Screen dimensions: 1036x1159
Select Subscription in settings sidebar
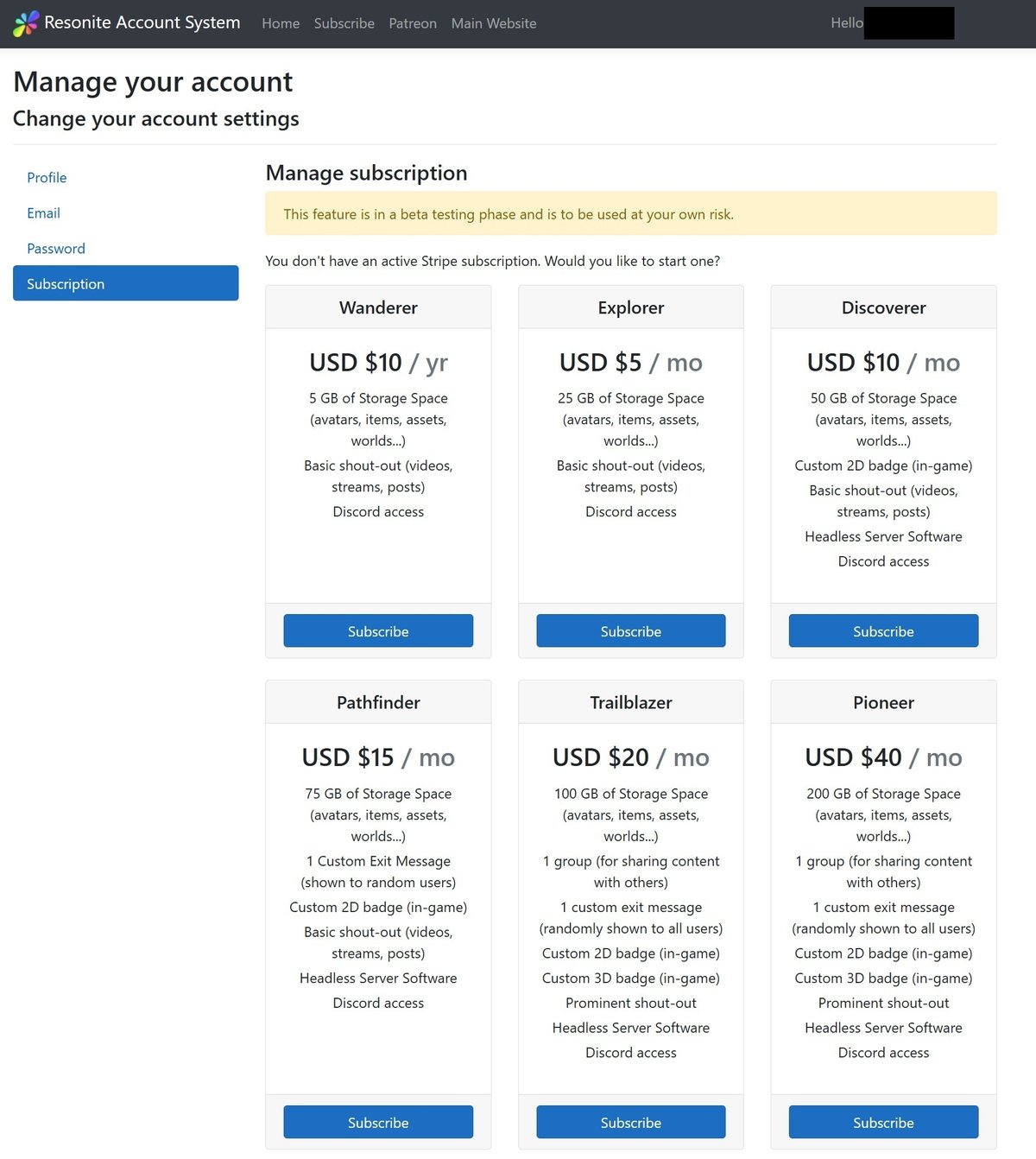tap(126, 283)
